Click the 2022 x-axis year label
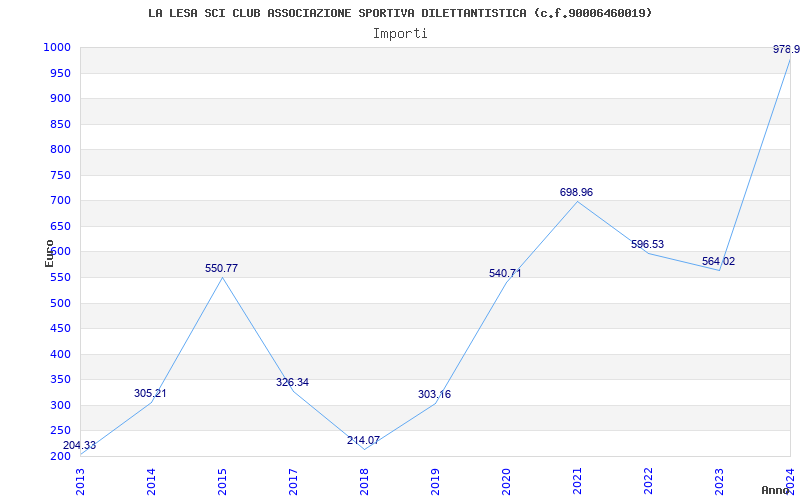The width and height of the screenshot is (800, 500). [x=648, y=482]
